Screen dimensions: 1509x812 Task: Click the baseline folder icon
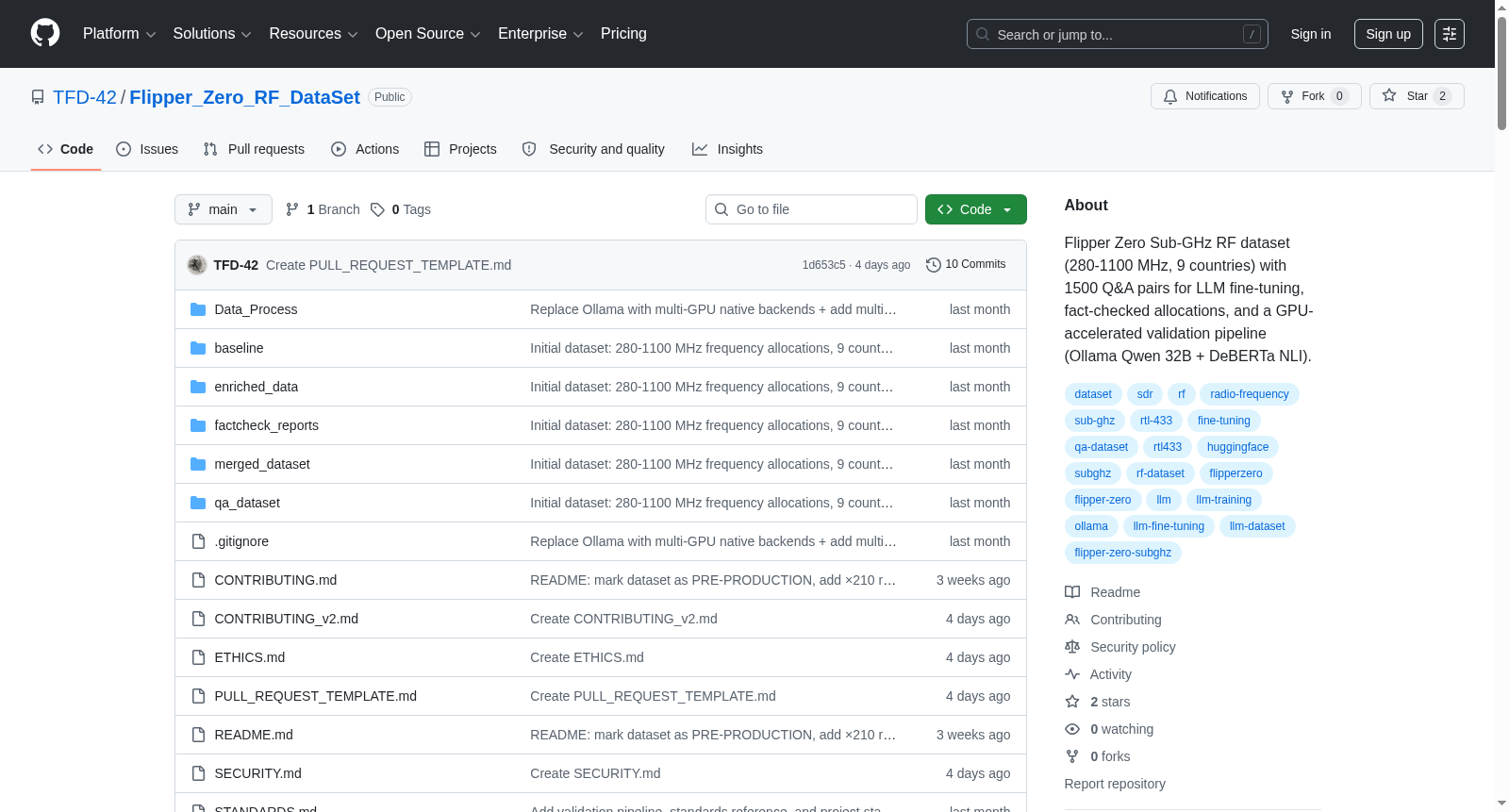tap(198, 348)
